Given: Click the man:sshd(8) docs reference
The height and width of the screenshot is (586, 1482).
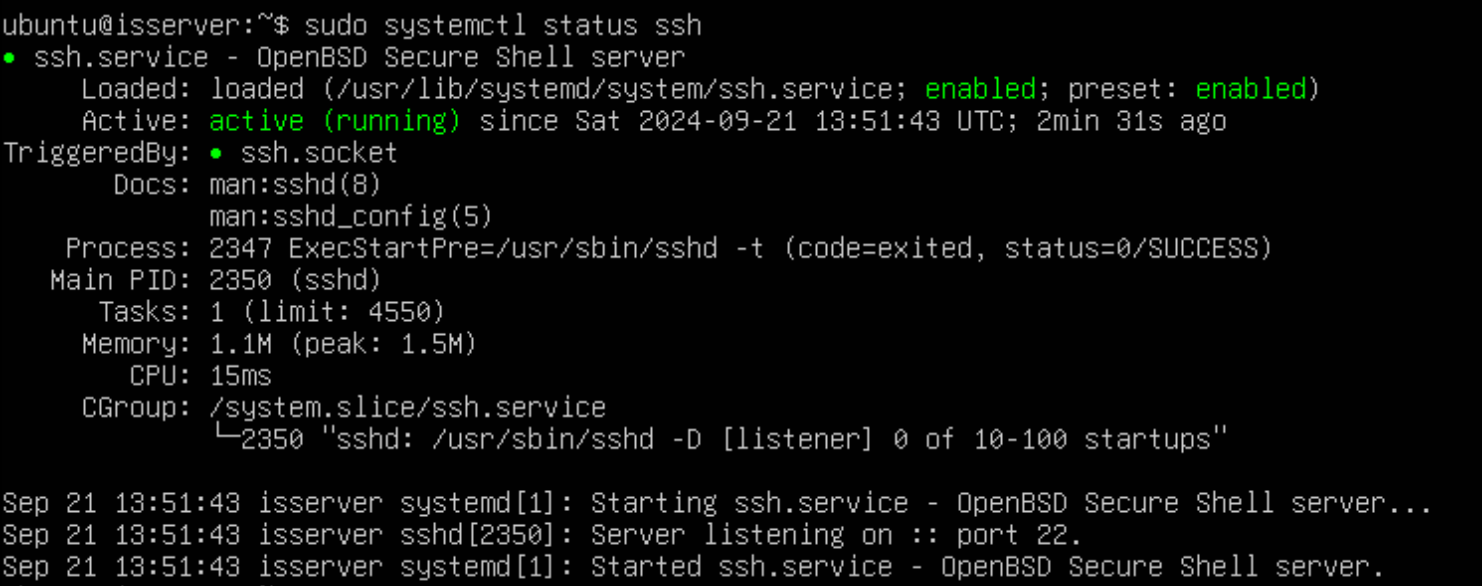Looking at the screenshot, I should (295, 185).
